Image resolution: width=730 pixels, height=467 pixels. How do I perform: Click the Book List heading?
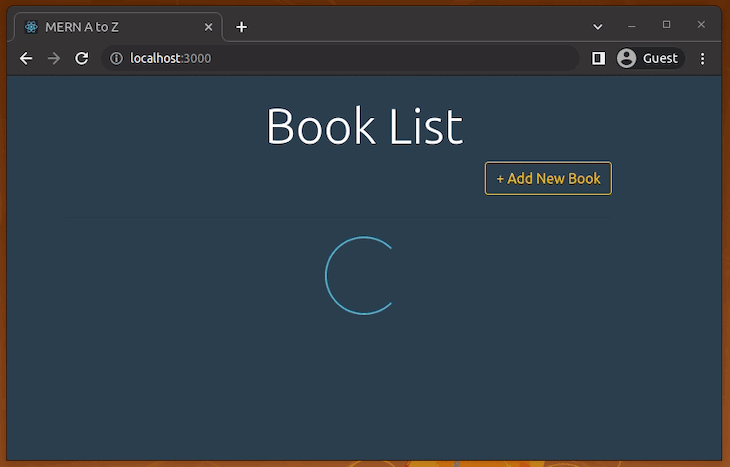pos(364,127)
